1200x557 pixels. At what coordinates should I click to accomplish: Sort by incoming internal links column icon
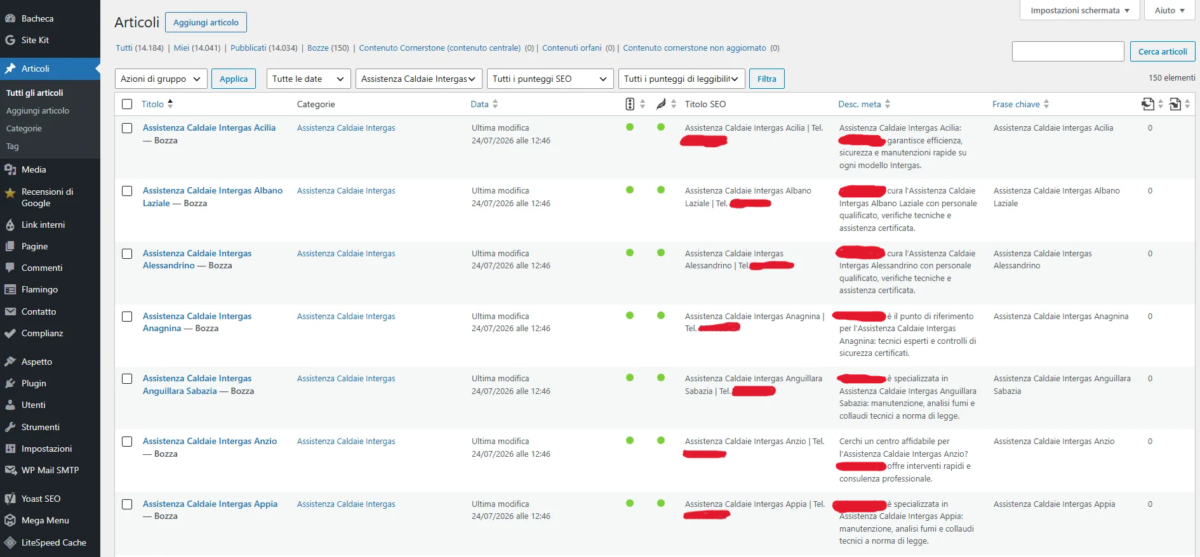coord(1175,103)
